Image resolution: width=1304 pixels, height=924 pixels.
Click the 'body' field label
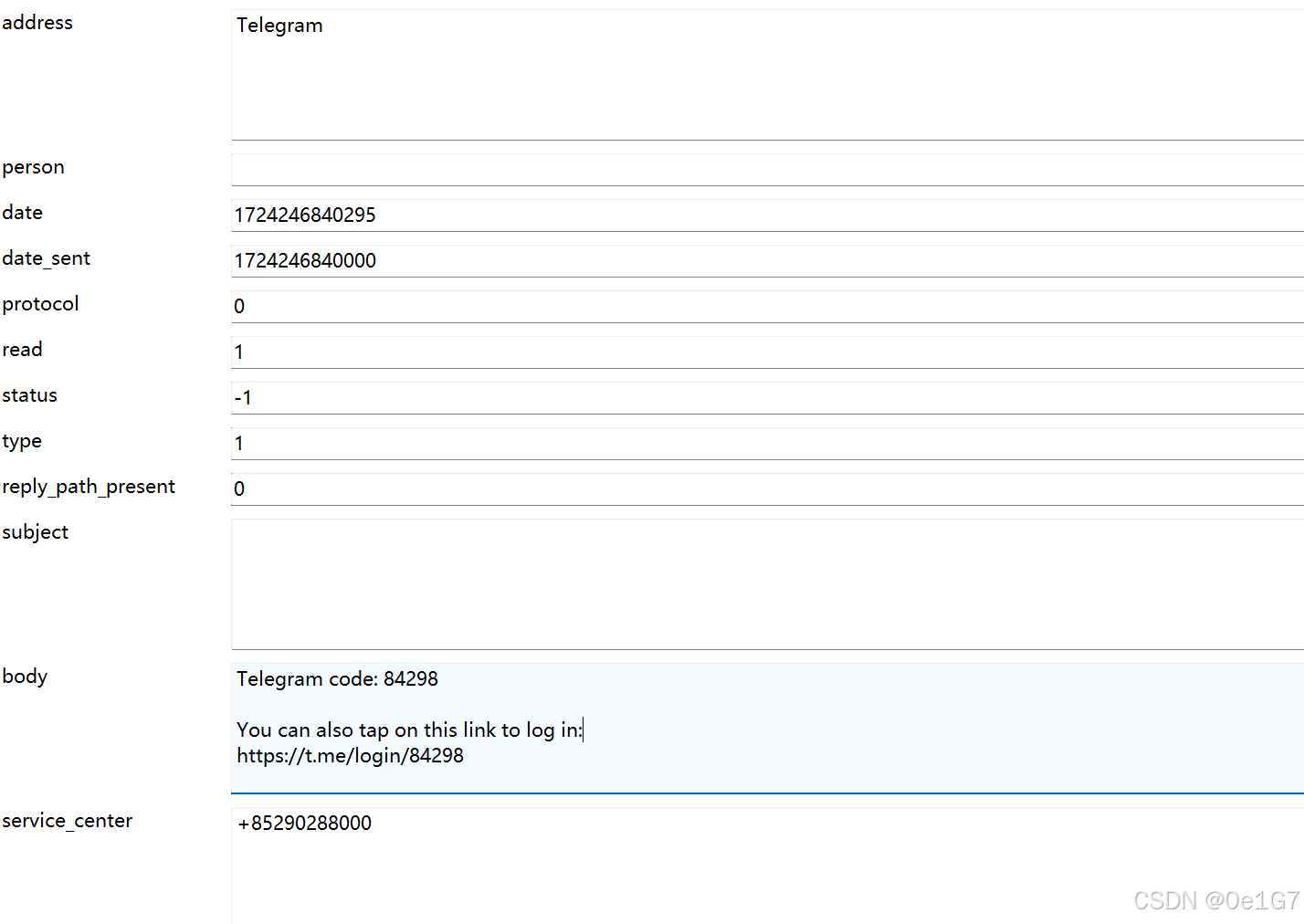point(25,677)
